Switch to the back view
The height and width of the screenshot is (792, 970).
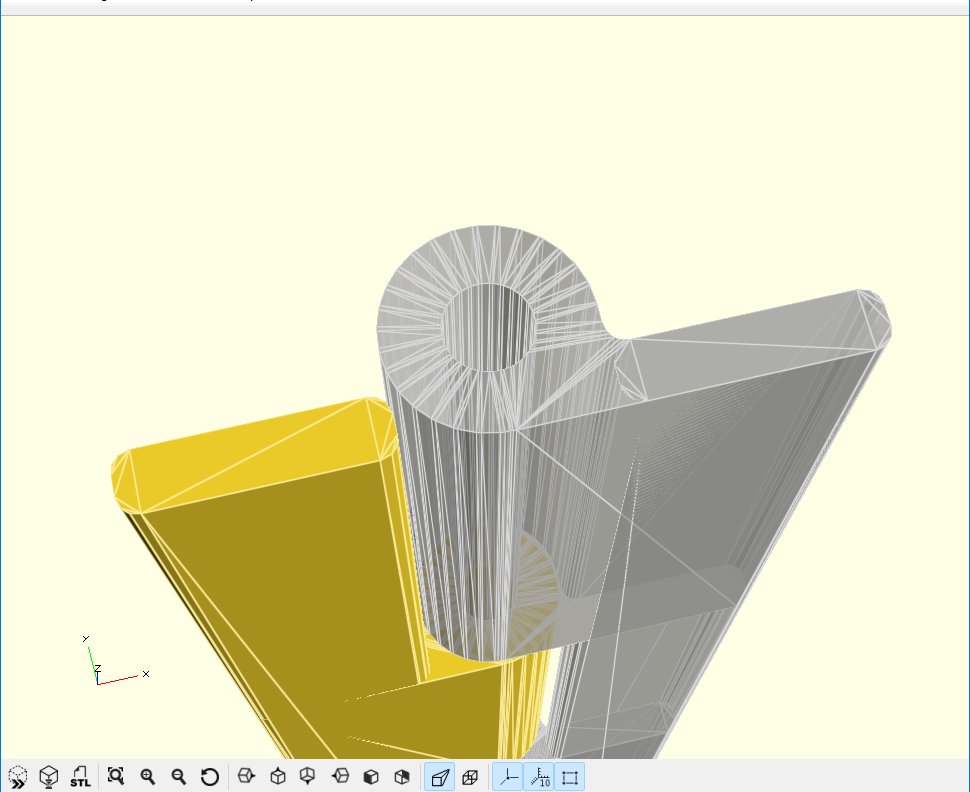click(x=403, y=776)
